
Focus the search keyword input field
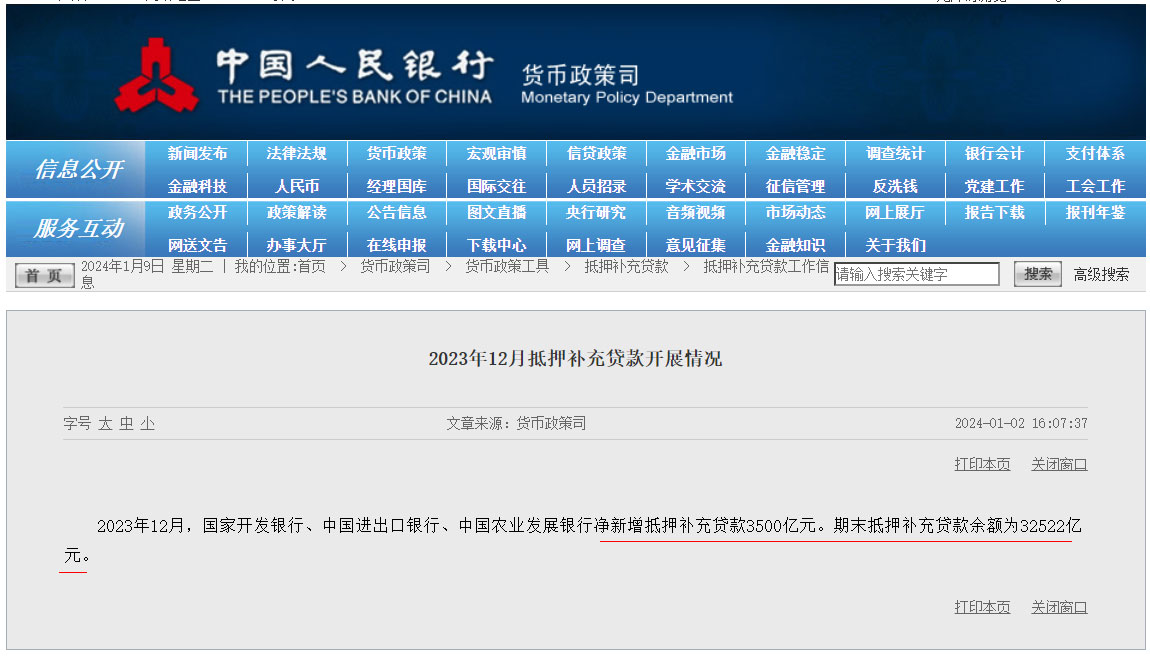916,274
